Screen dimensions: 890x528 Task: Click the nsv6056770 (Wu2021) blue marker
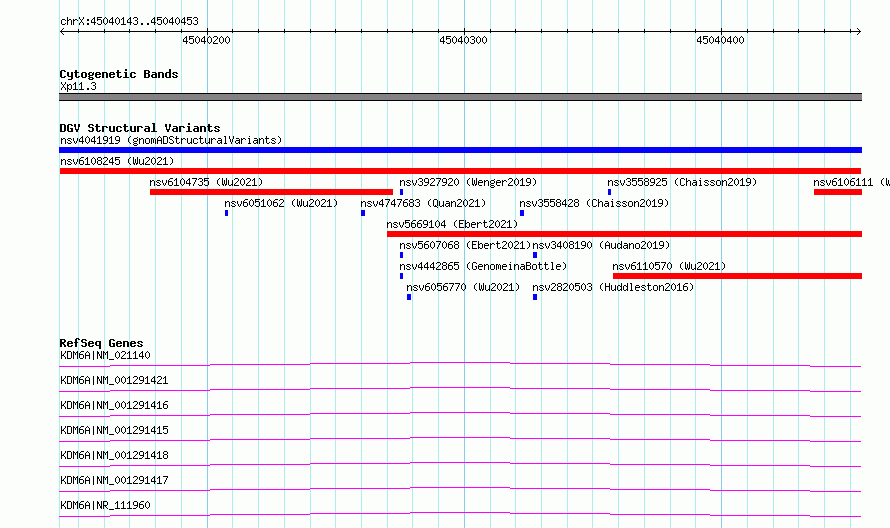click(409, 297)
